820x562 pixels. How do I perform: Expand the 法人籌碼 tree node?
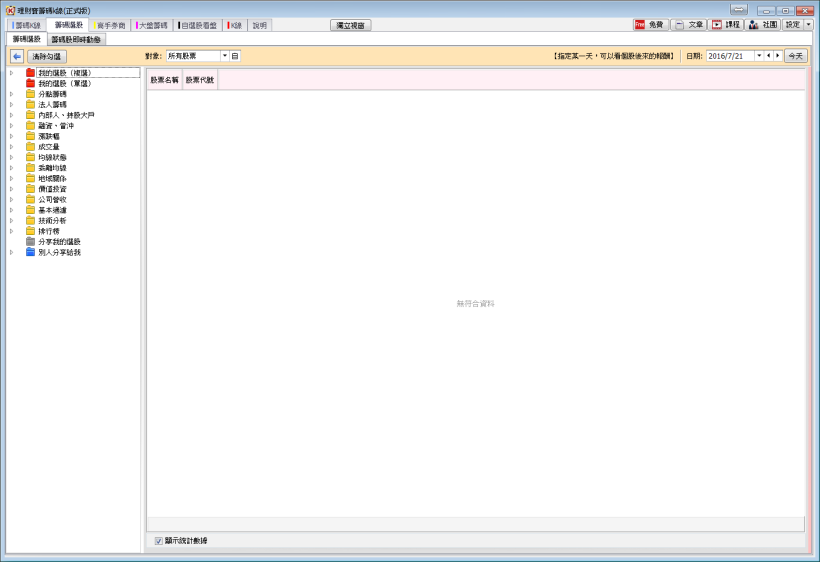pyautogui.click(x=12, y=105)
